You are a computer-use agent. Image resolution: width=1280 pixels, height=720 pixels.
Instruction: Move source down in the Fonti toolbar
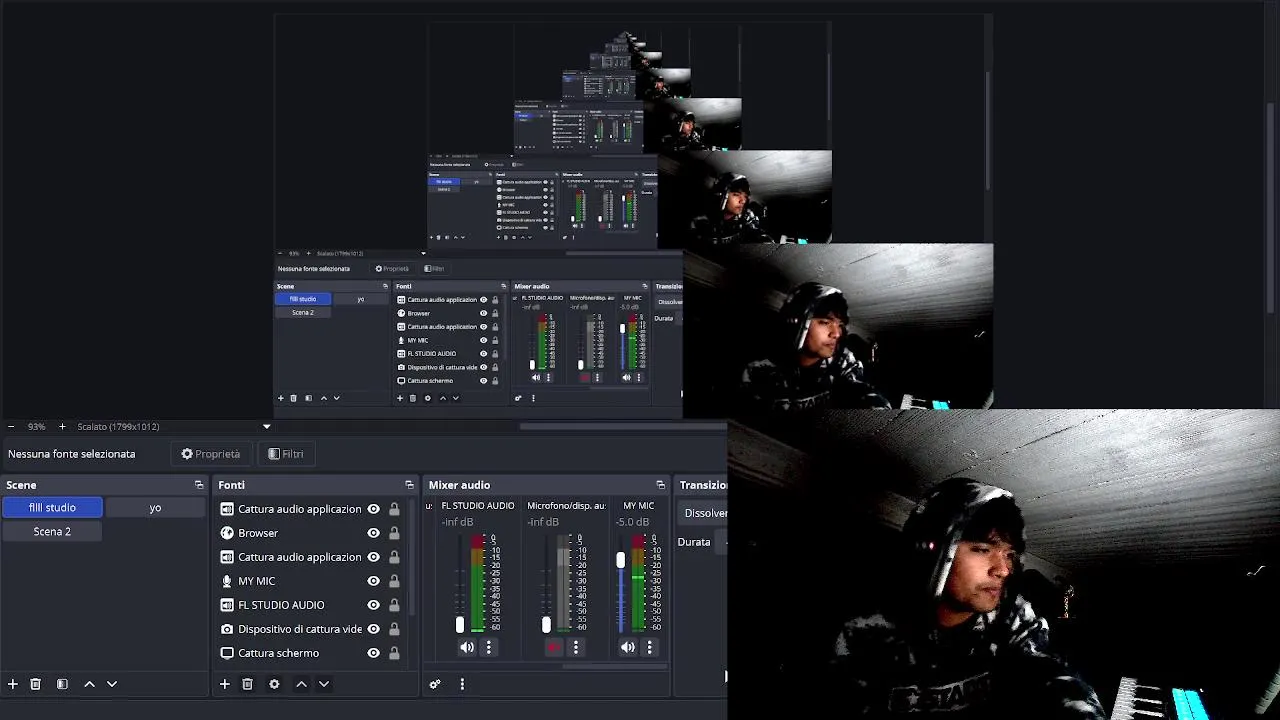pyautogui.click(x=324, y=684)
